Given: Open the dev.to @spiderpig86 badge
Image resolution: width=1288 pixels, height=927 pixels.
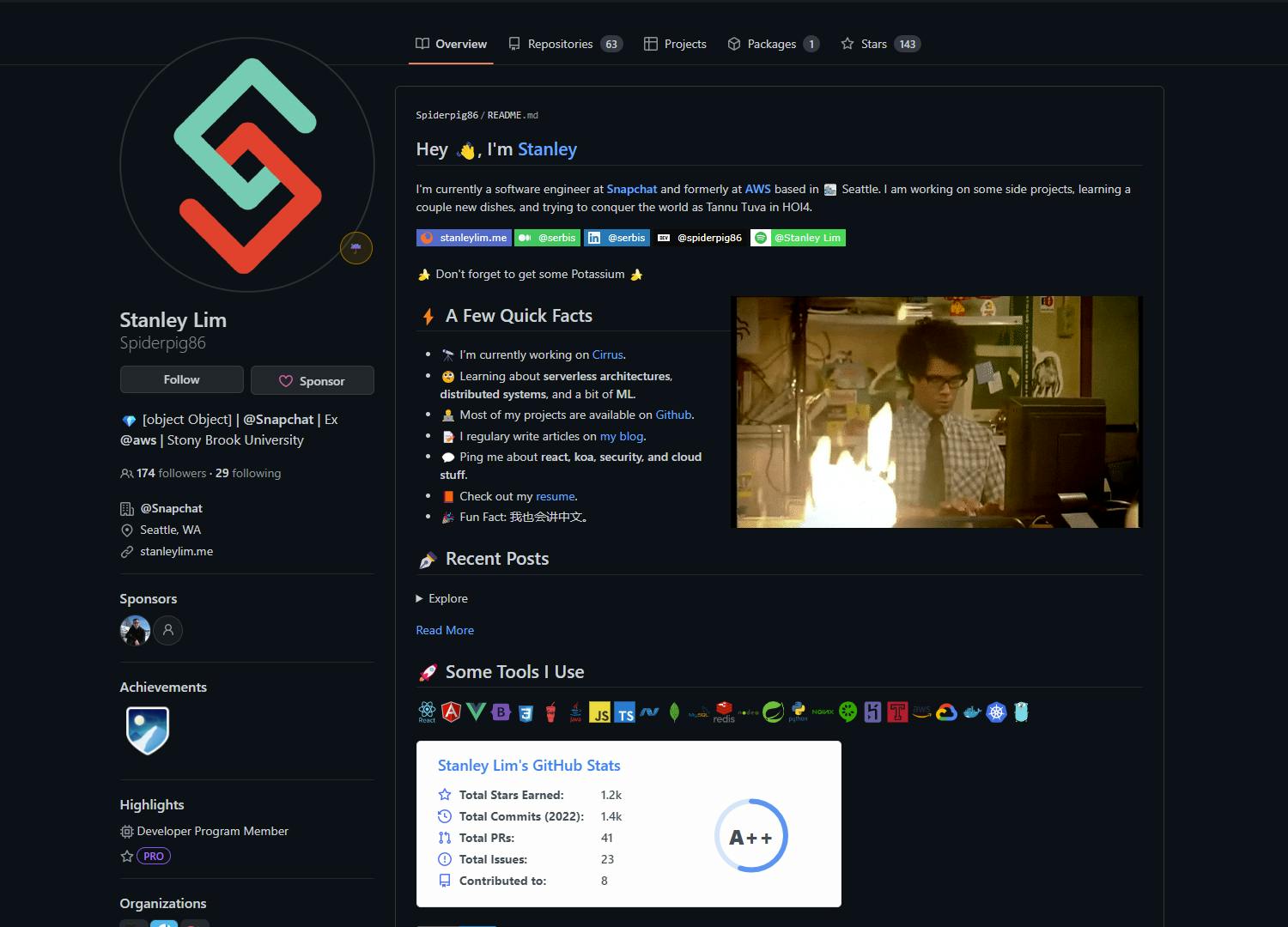Looking at the screenshot, I should coord(700,238).
